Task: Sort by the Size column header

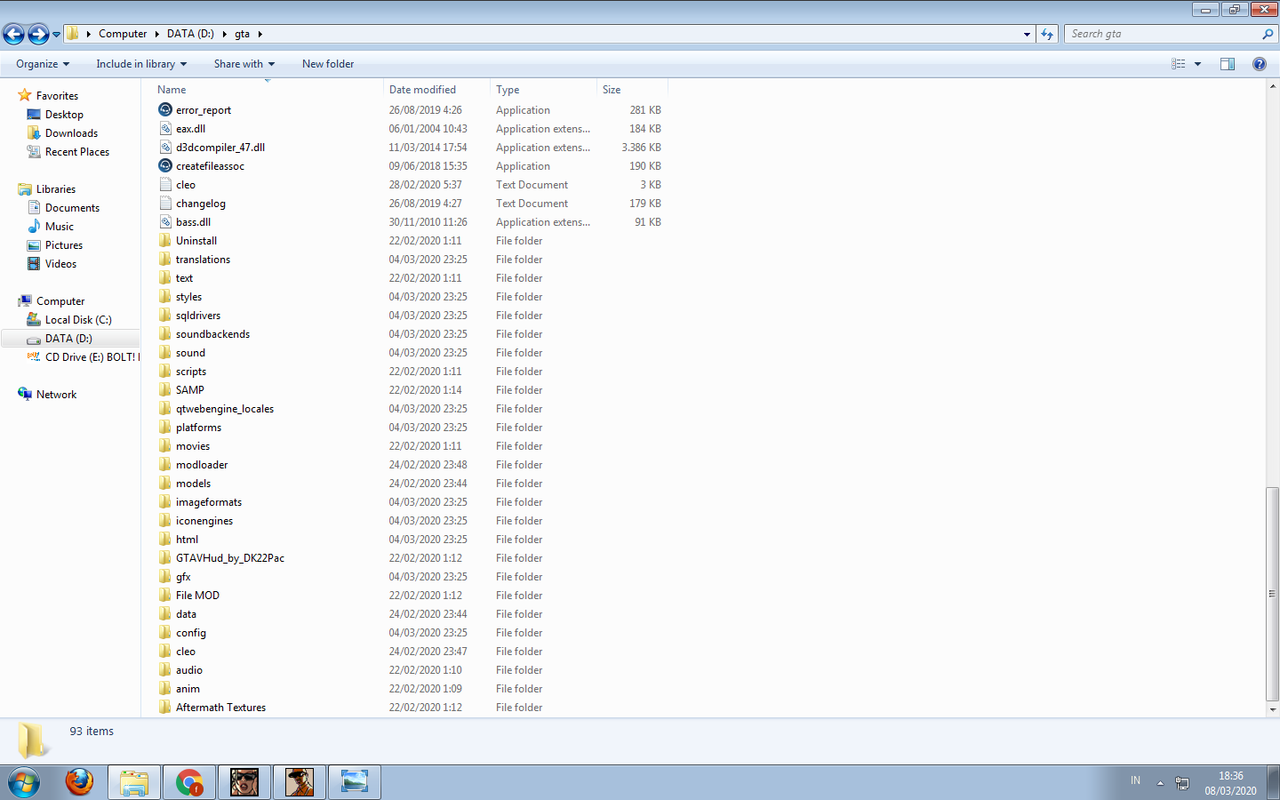Action: (632, 90)
